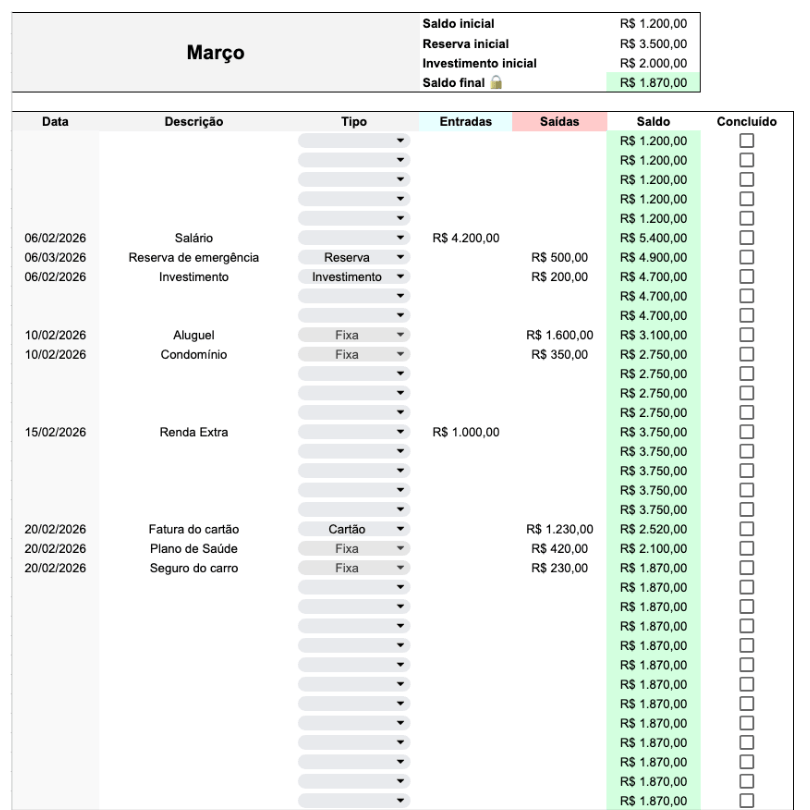Check the Concluído box for Salário
The width and height of the screenshot is (810, 810).
(x=746, y=238)
